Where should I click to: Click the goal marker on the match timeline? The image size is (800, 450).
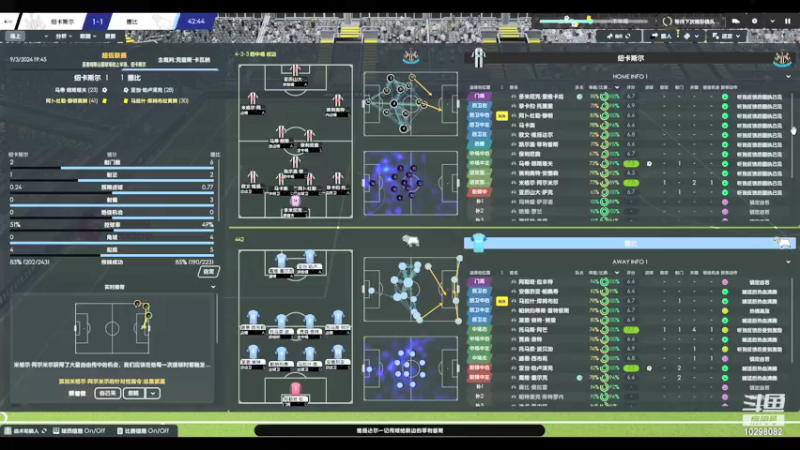click(x=566, y=19)
